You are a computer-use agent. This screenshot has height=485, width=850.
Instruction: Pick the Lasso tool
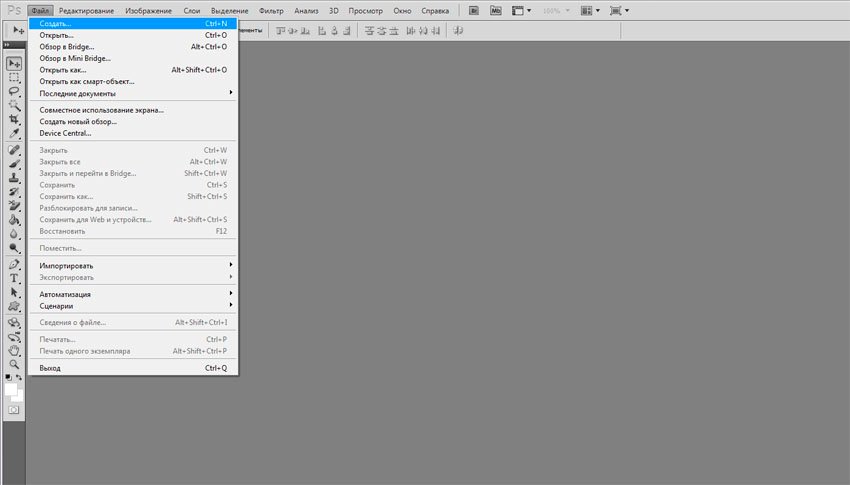(14, 91)
